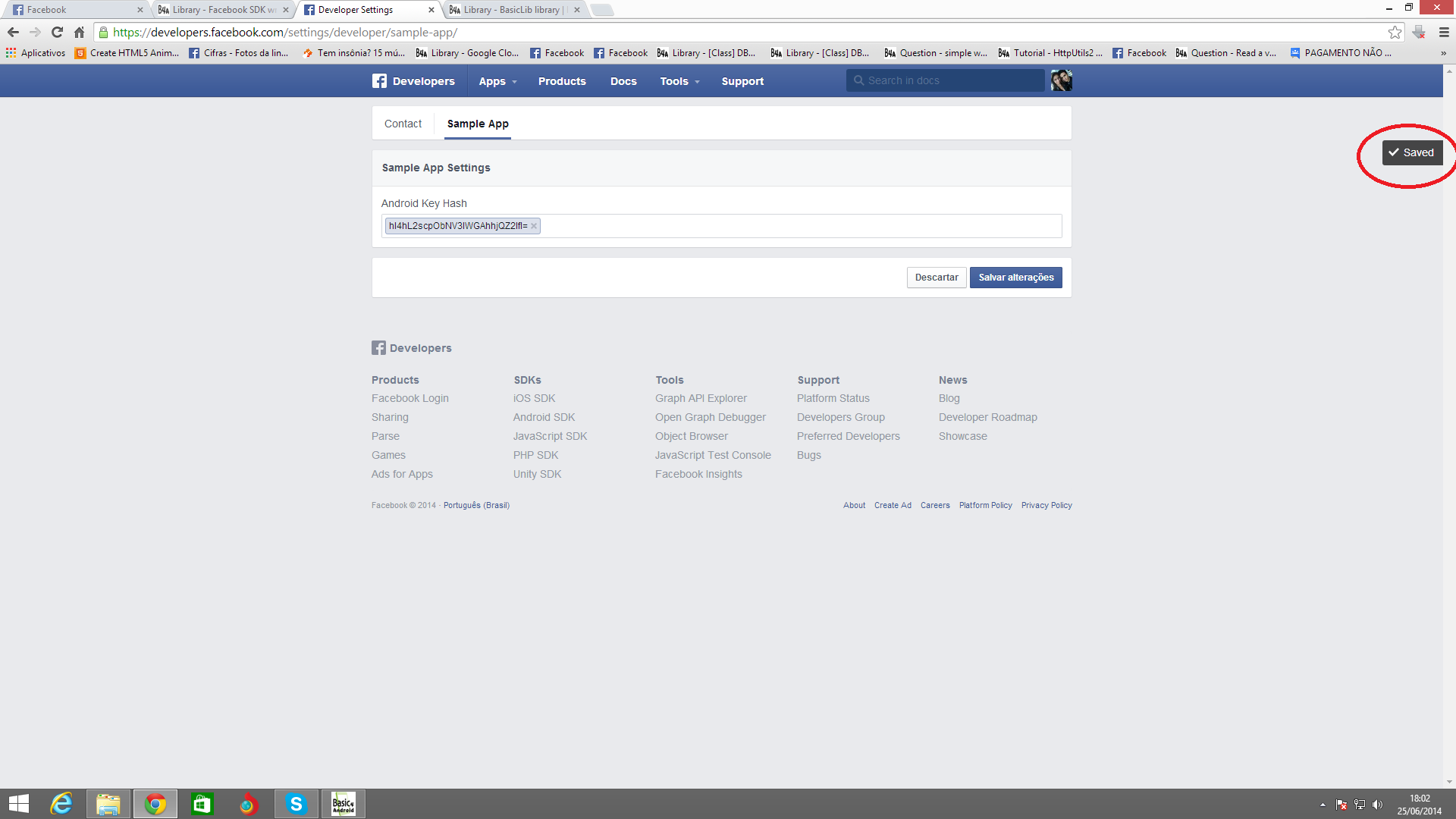Open Basic4Android from the taskbar
Viewport: 1456px width, 819px height.
tap(344, 804)
